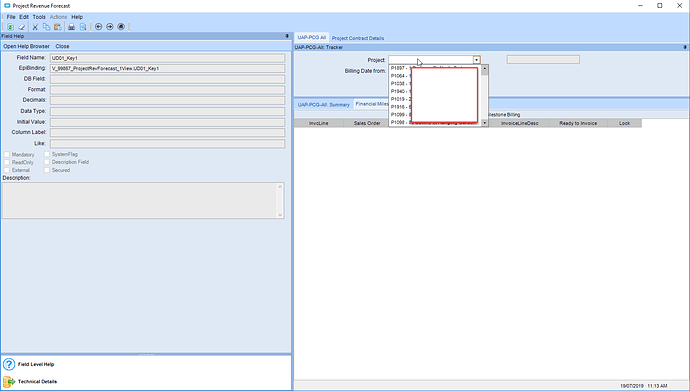The height and width of the screenshot is (391, 690).
Task: Toggle the Mandatory checkbox
Action: click(7, 154)
